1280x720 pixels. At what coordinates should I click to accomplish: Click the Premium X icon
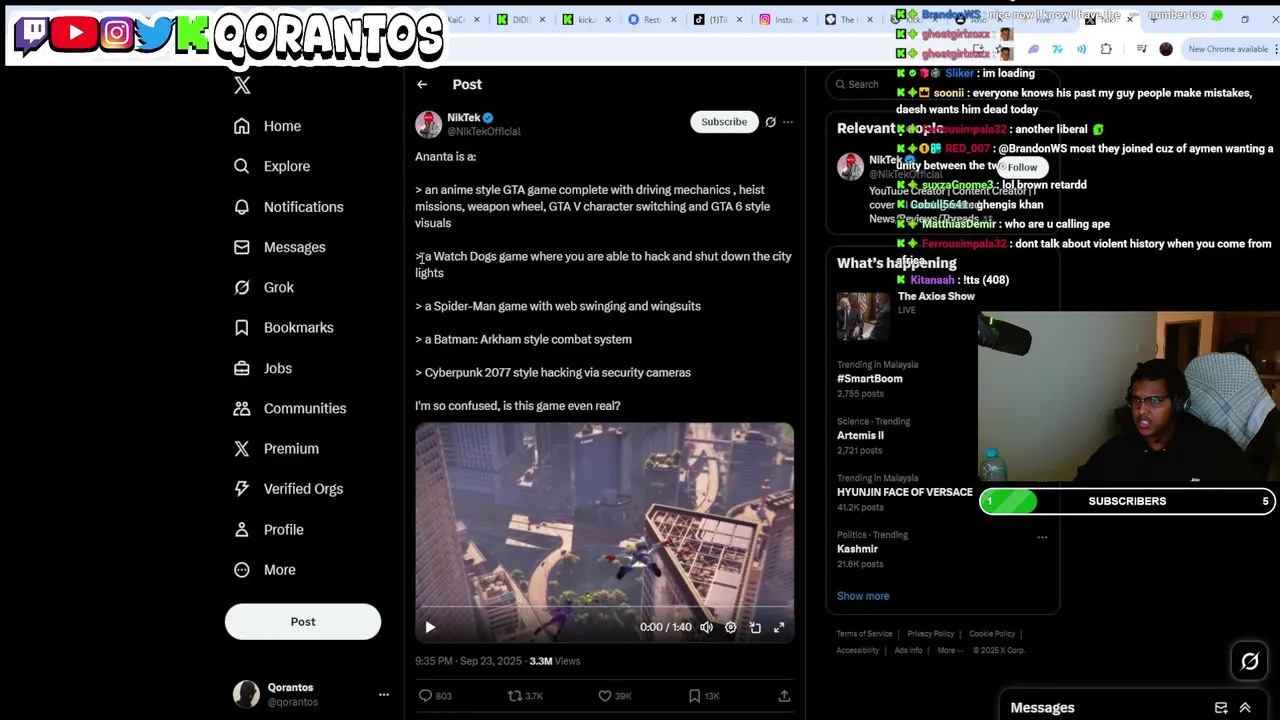click(241, 448)
